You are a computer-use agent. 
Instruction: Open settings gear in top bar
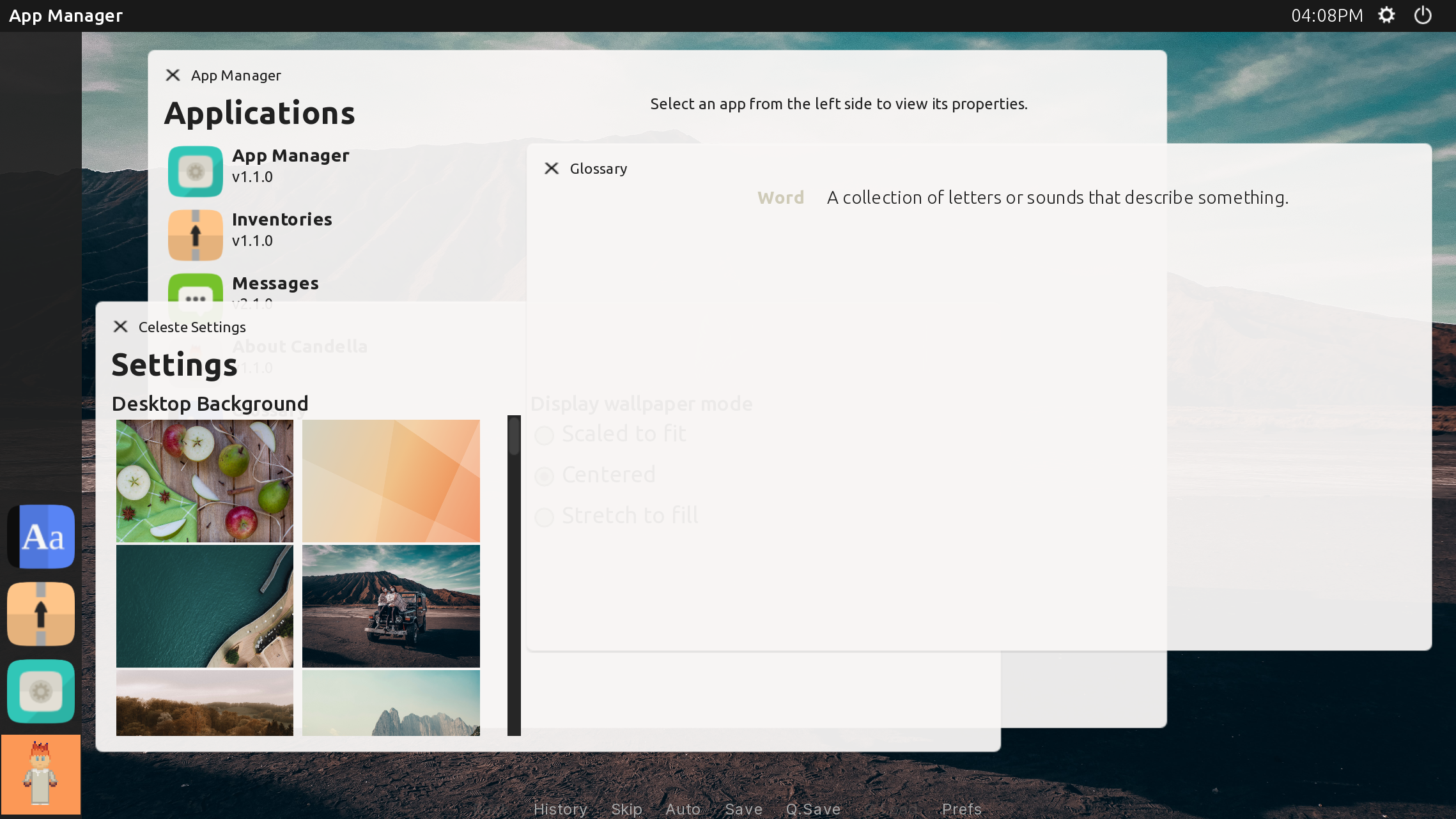(1386, 15)
